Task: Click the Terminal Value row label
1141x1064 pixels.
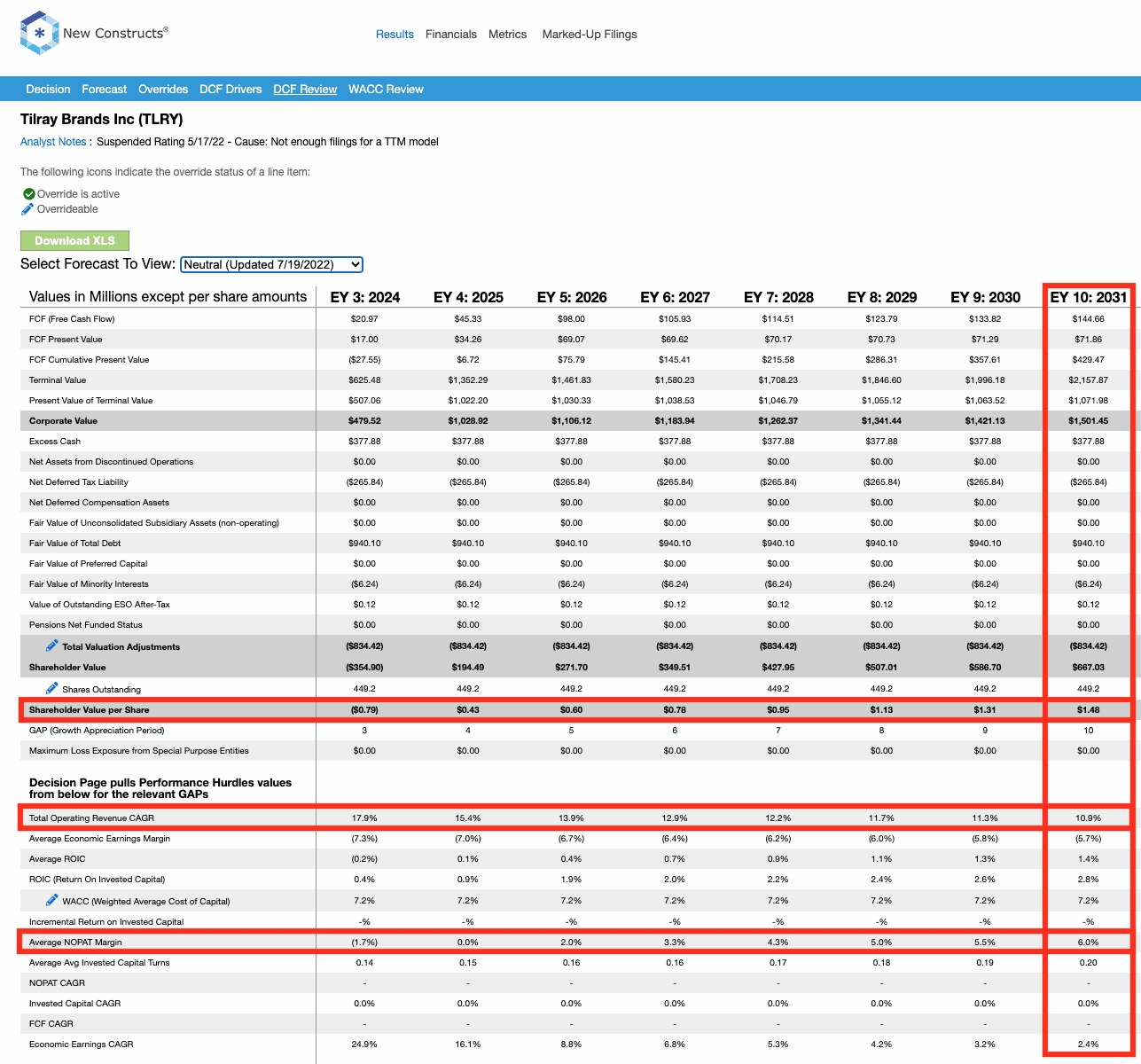Action: tap(58, 380)
